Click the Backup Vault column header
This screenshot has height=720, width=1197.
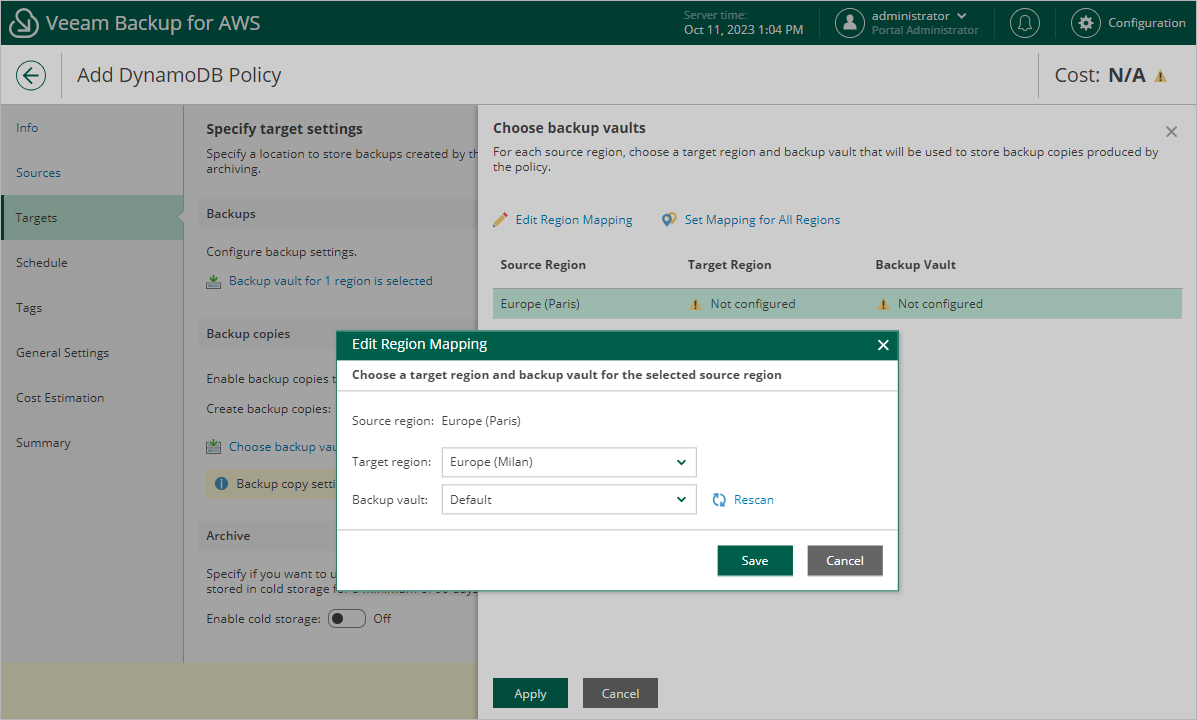pos(915,265)
